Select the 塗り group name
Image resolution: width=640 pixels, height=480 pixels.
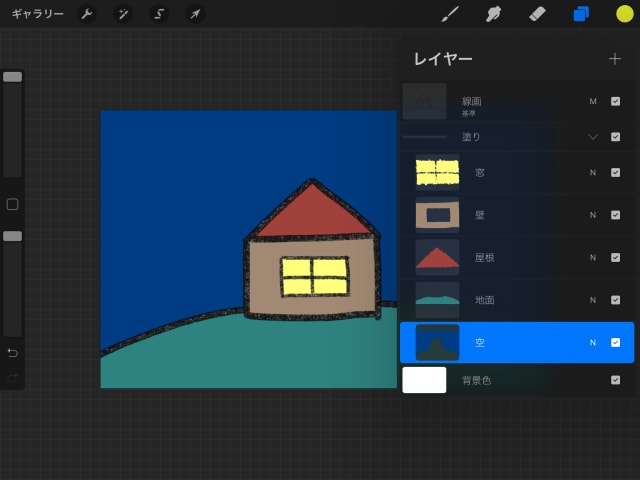tap(471, 137)
